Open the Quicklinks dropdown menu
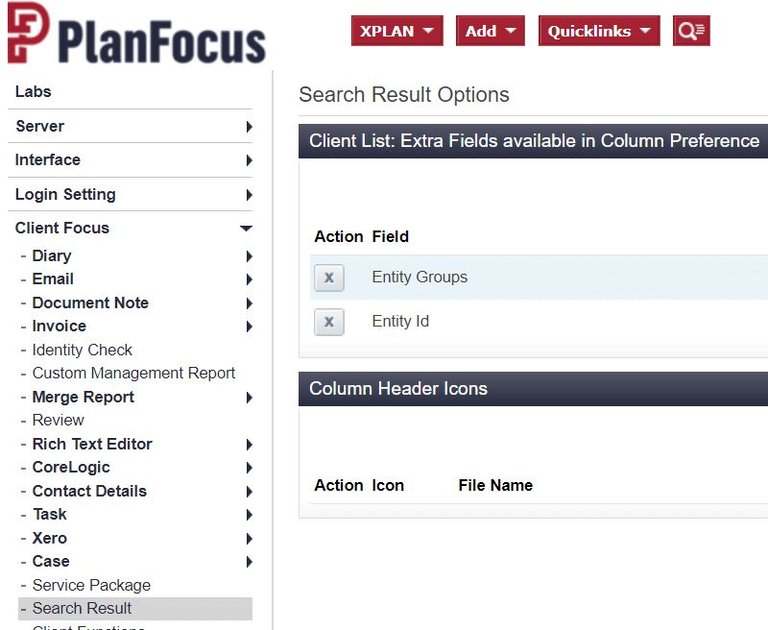This screenshot has height=630, width=768. 599,31
